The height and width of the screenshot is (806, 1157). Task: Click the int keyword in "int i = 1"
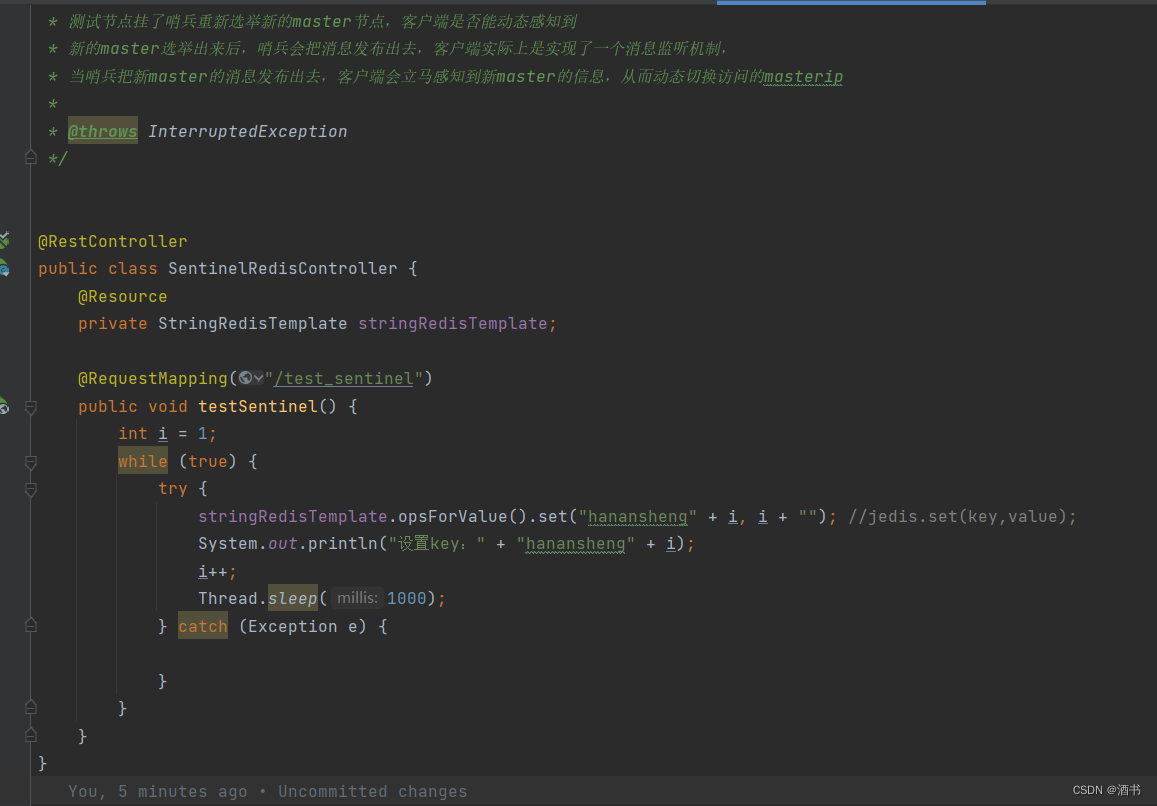tap(133, 434)
